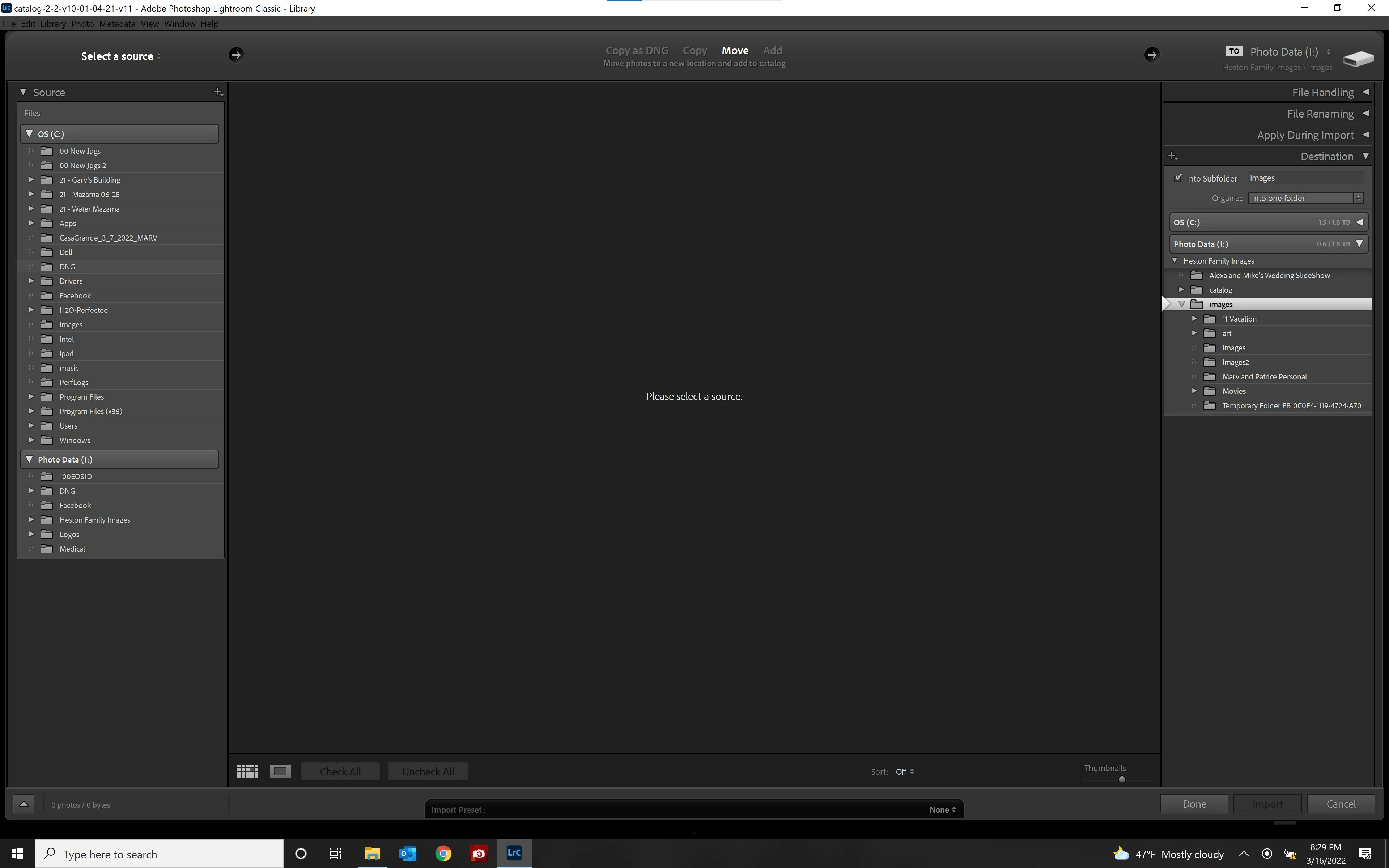Click the hard drive destination icon
The height and width of the screenshot is (868, 1389).
(x=1358, y=58)
